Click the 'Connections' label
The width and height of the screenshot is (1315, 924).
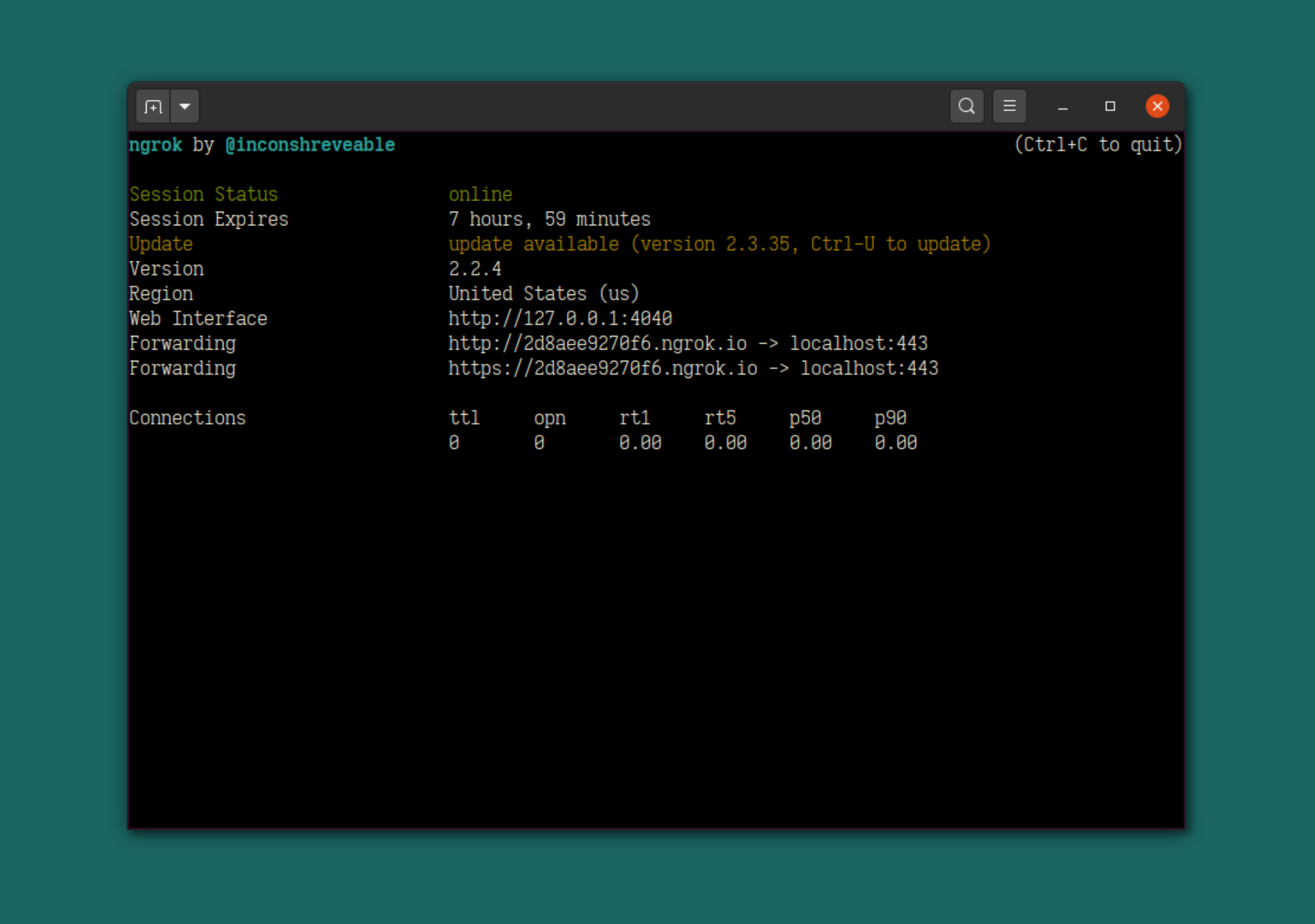[187, 418]
